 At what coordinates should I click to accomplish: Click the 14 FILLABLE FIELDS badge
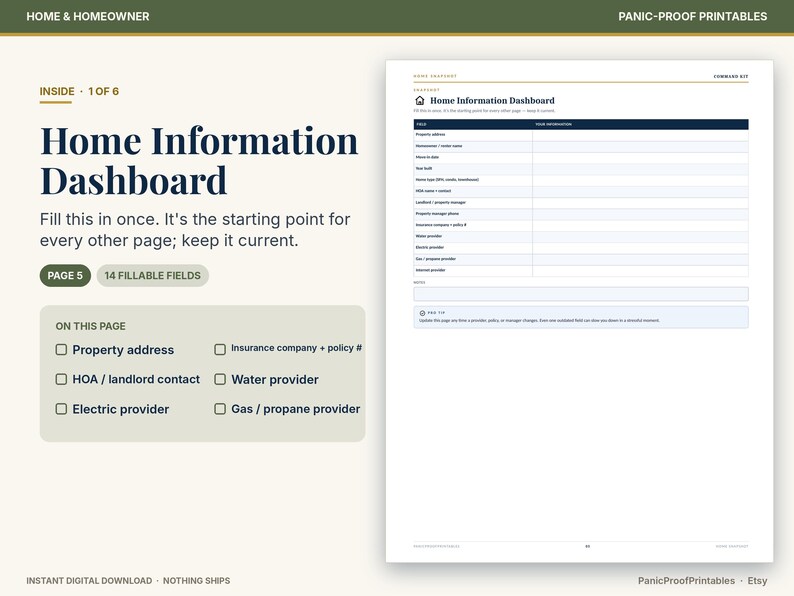pyautogui.click(x=152, y=275)
